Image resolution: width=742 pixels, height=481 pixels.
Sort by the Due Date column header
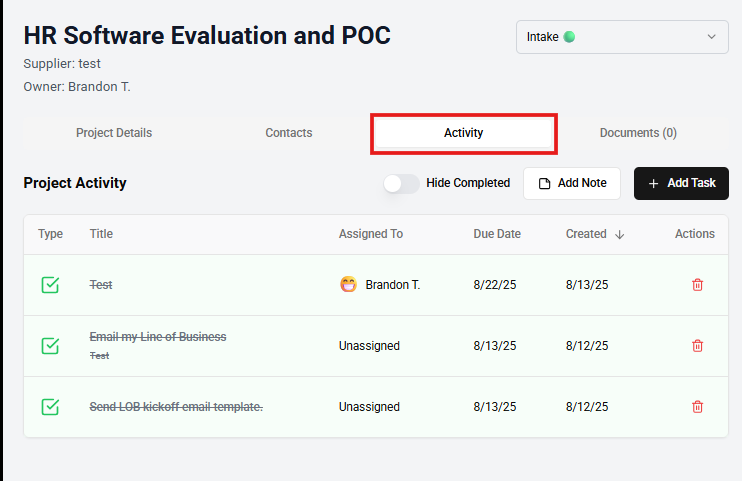pos(497,234)
